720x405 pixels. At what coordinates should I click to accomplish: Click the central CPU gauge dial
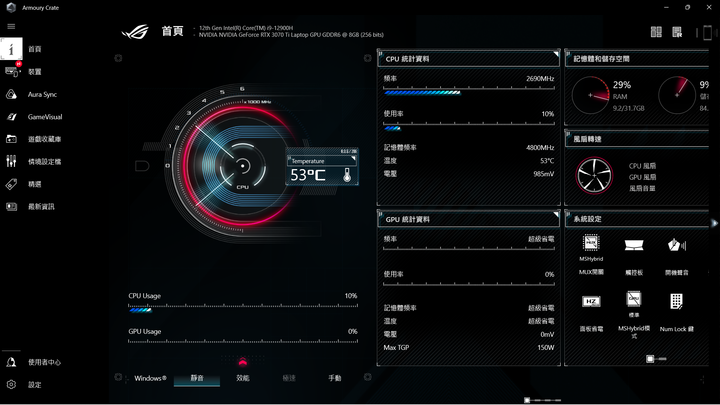[242, 166]
